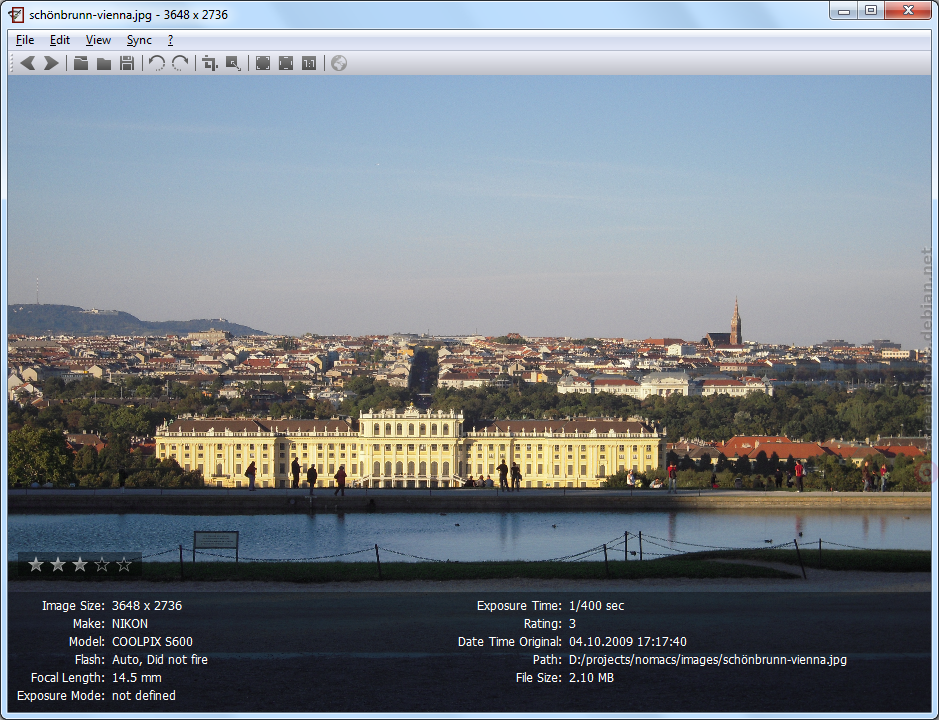Click the Make value NIKON
Image resolution: width=939 pixels, height=720 pixels.
(x=130, y=624)
